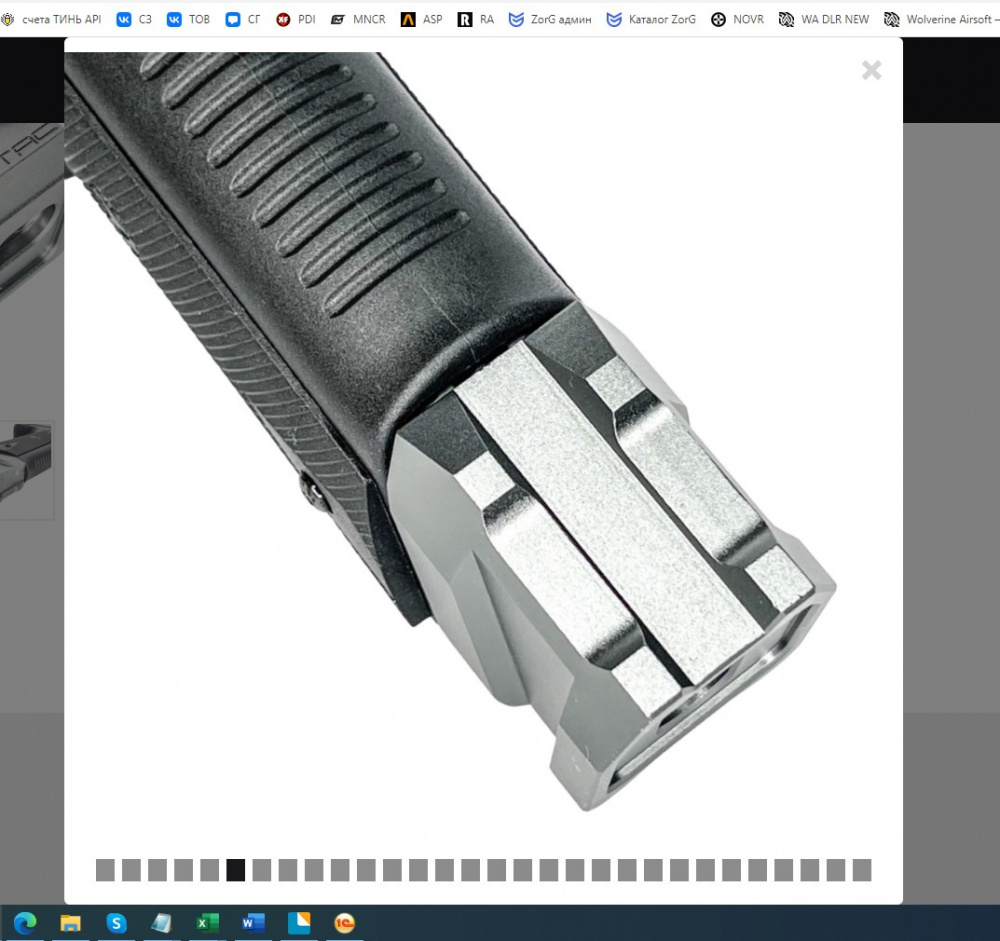
Task: Open Excel from the taskbar
Action: pyautogui.click(x=207, y=923)
